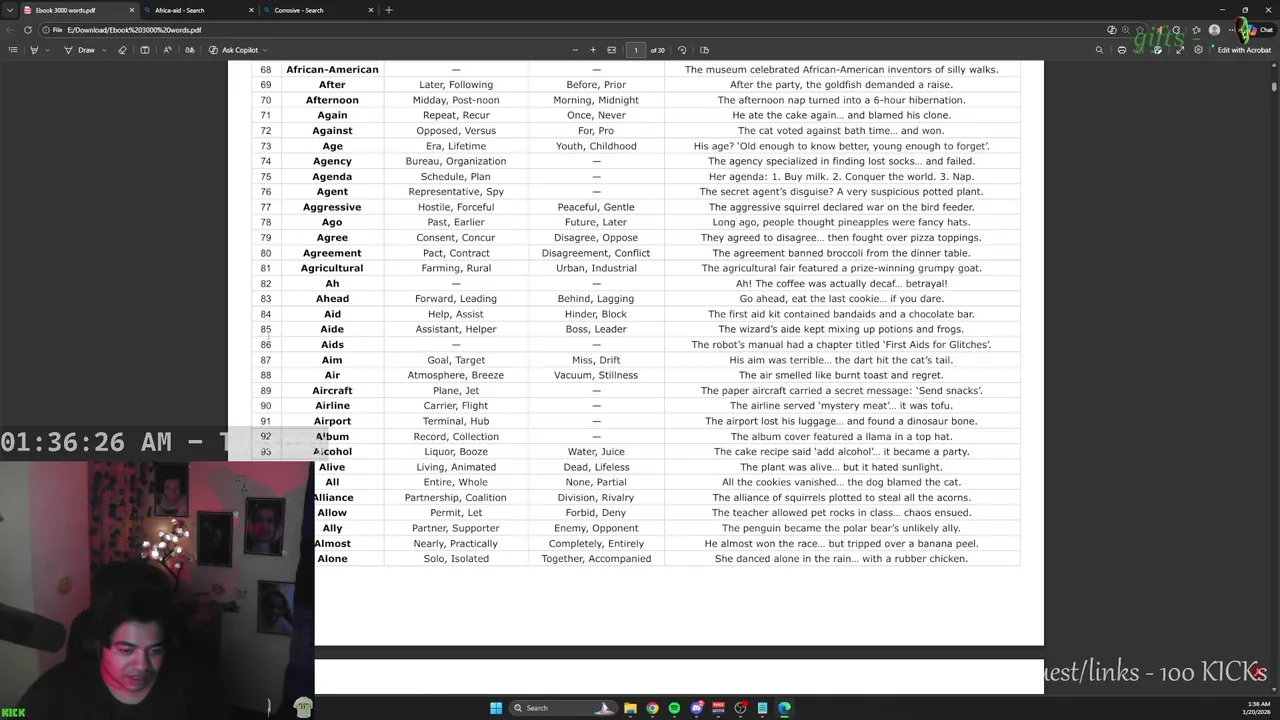1280x720 pixels.
Task: Zoom in the PDF with plus icon
Action: click(x=593, y=50)
